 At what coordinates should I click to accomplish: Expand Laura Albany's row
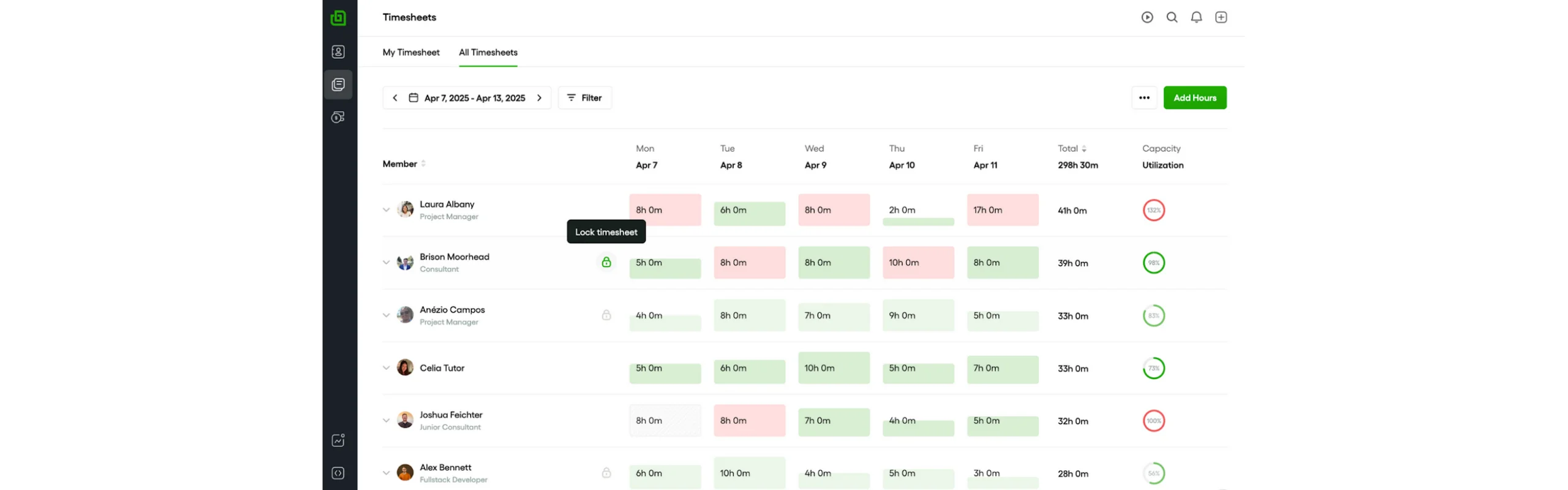[x=386, y=210]
